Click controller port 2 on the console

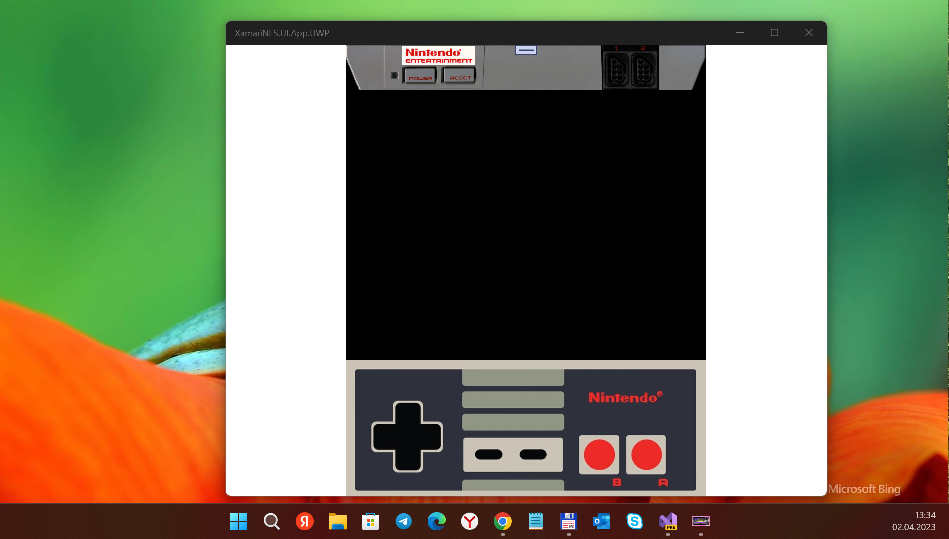coord(643,70)
